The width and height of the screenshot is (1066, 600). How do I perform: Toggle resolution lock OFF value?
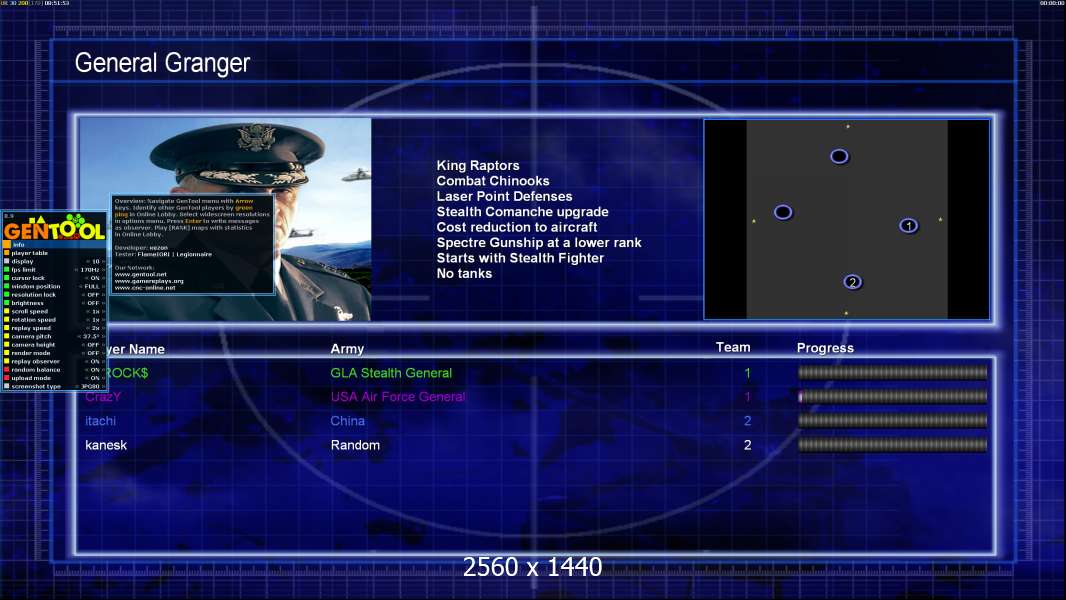[93, 295]
